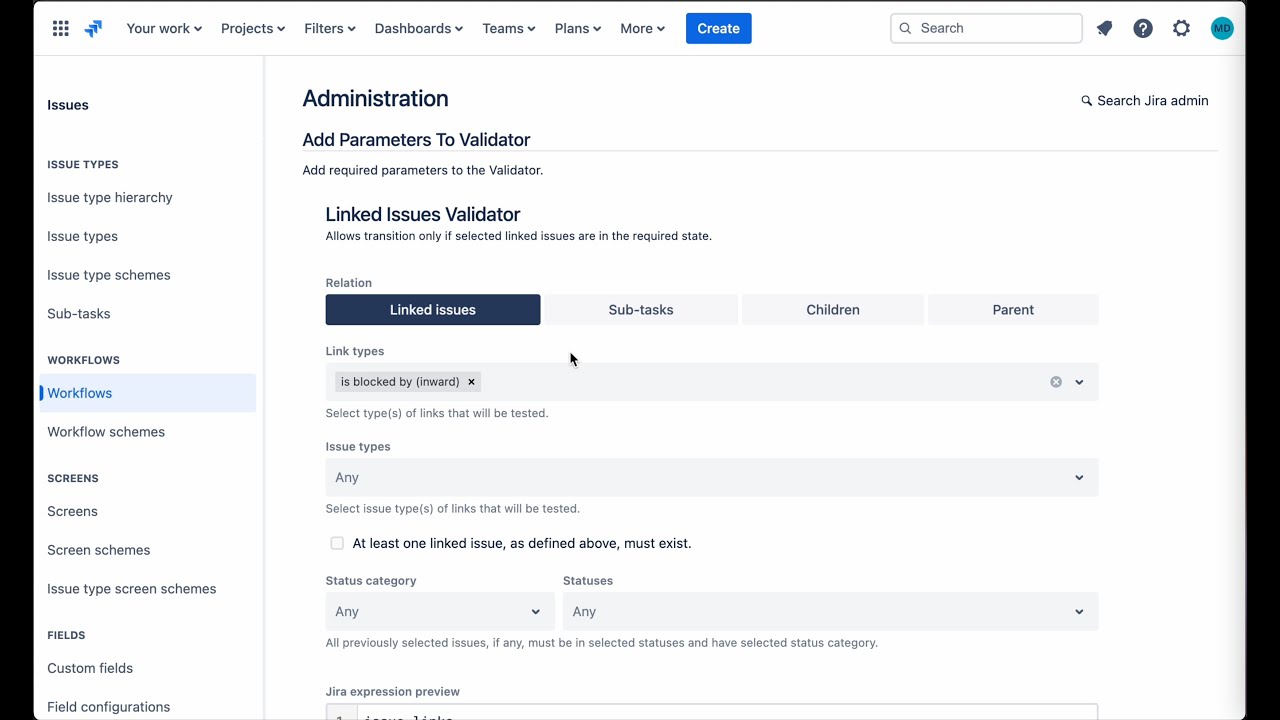Open the Status category dropdown
1280x720 pixels.
coord(439,611)
